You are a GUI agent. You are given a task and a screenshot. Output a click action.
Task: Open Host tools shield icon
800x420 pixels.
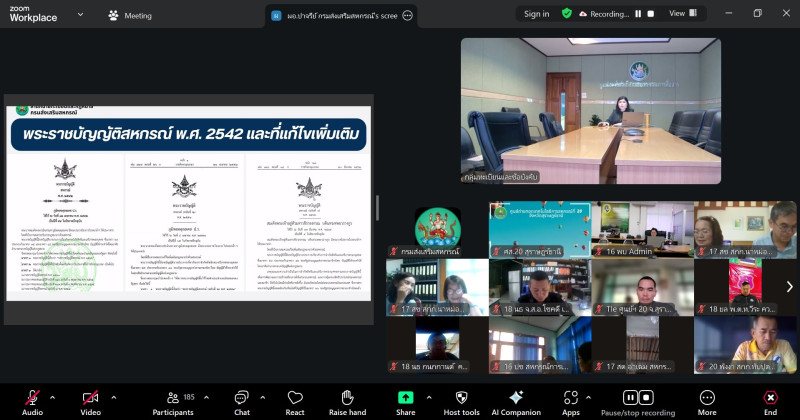pos(462,398)
